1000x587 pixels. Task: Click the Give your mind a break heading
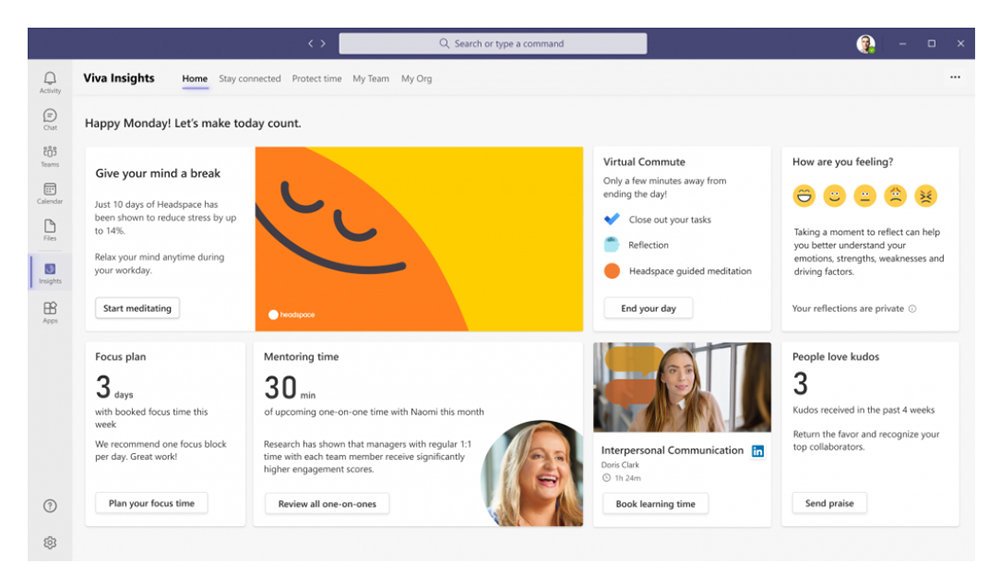click(x=158, y=174)
